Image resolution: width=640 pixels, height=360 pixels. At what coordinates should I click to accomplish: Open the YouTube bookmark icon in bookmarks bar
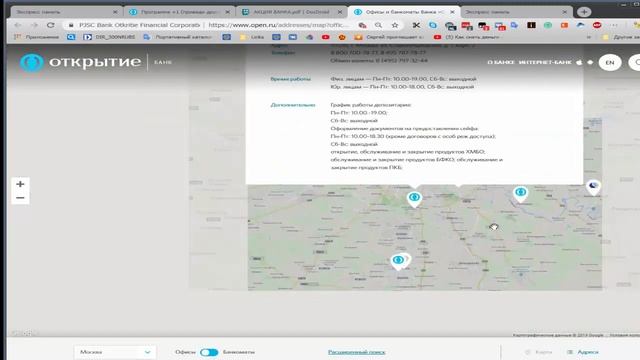tap(325, 37)
